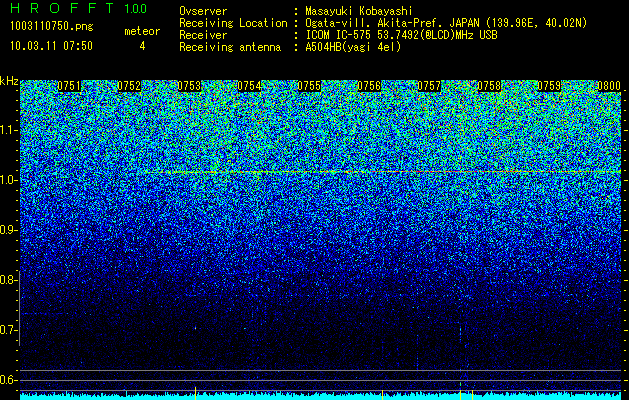Click the 0753 time tick label
The image size is (629, 400).
click(189, 86)
